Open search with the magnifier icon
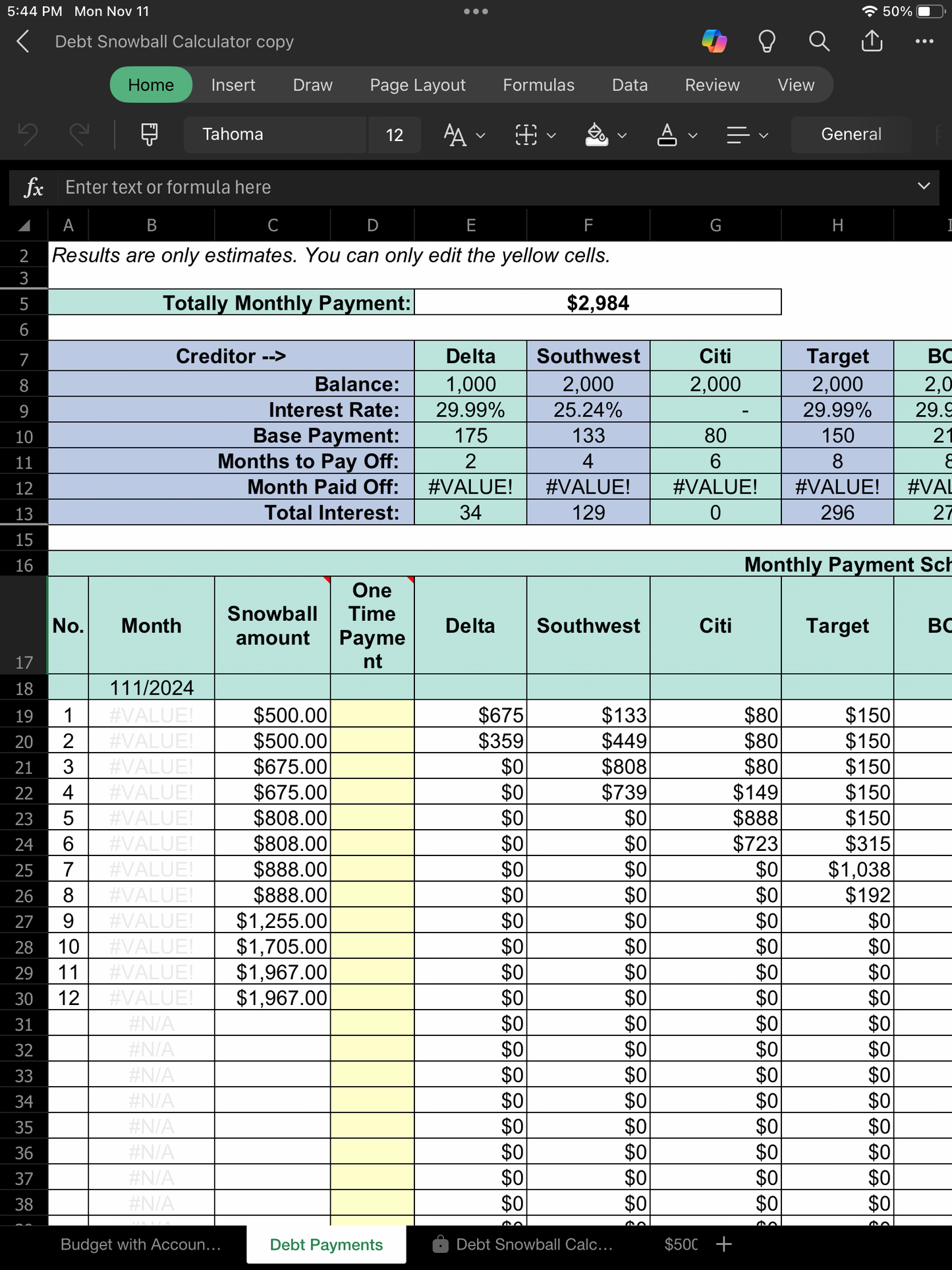Screen dimensions: 952x1270 (x=819, y=42)
